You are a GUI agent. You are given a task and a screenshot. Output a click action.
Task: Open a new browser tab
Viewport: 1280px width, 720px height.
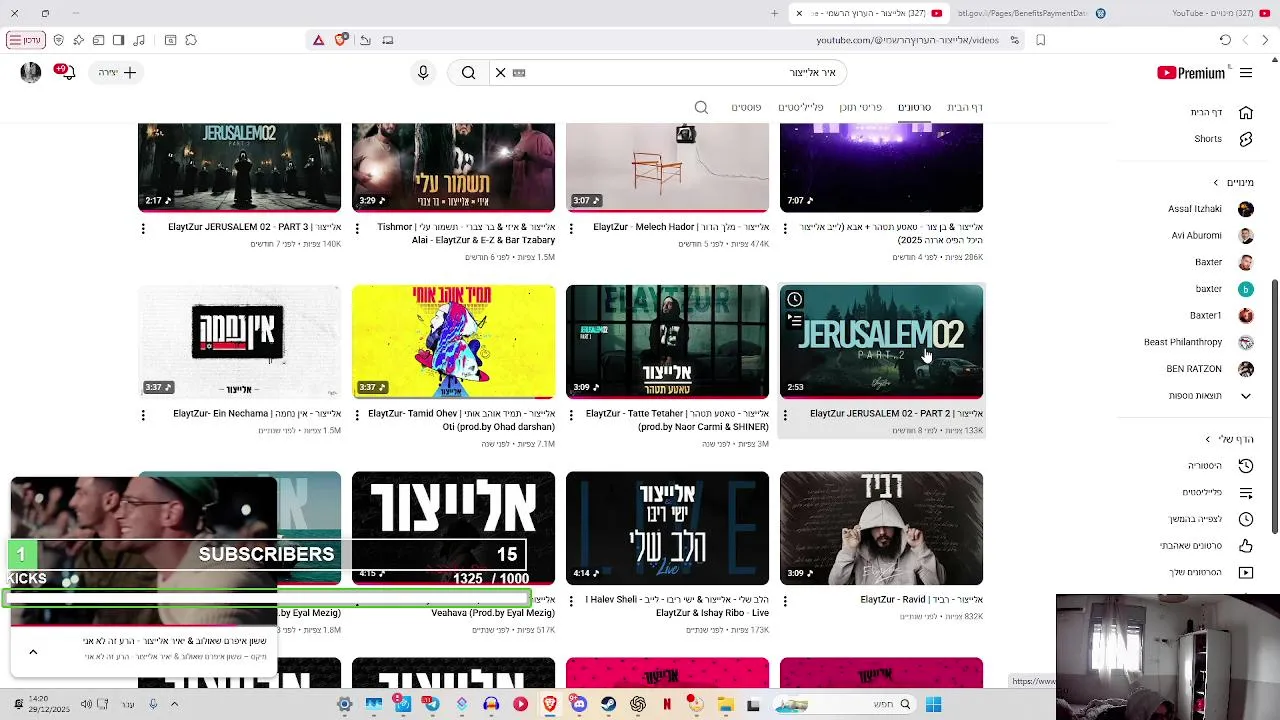click(x=774, y=13)
